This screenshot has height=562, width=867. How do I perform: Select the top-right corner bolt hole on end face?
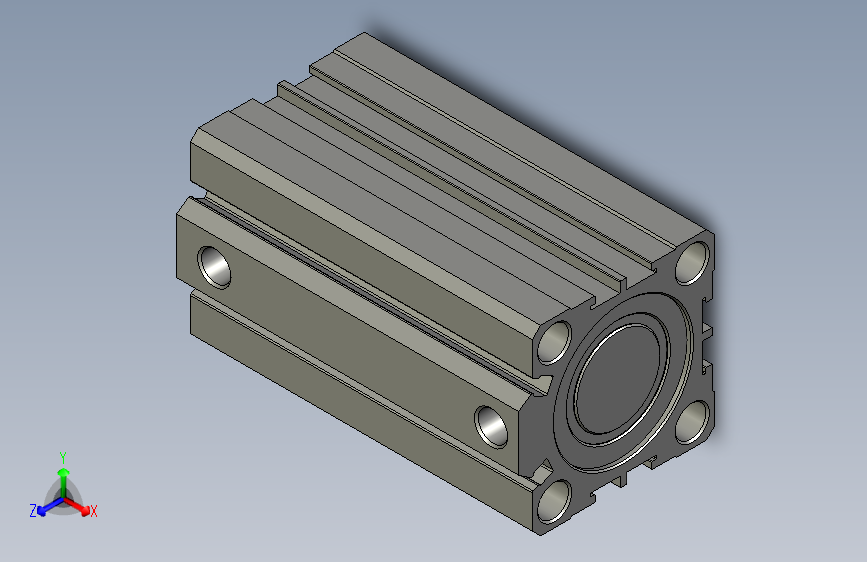coord(693,263)
